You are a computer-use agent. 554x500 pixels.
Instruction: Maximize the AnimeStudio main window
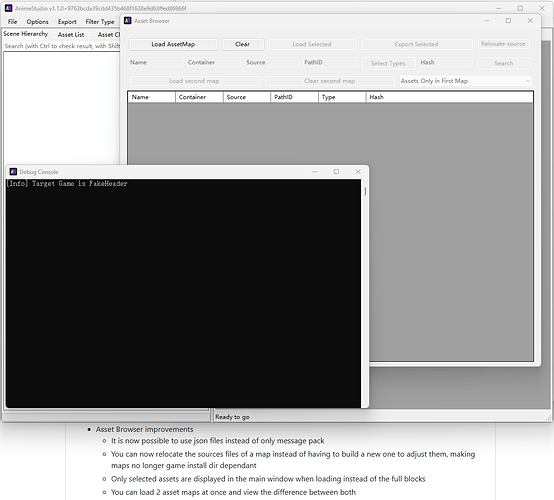[x=520, y=8]
